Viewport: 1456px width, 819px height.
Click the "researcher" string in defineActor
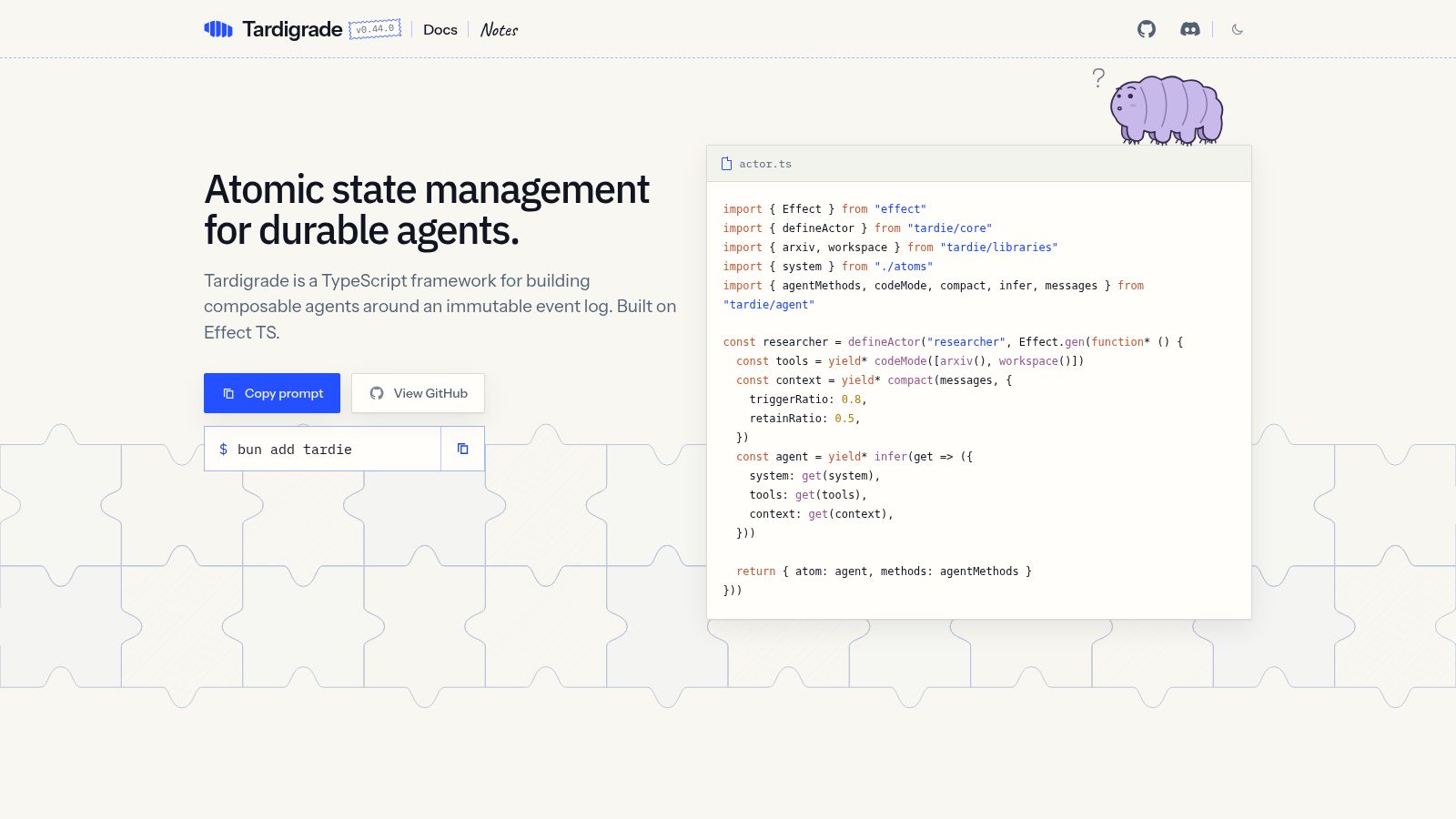pyautogui.click(x=966, y=342)
